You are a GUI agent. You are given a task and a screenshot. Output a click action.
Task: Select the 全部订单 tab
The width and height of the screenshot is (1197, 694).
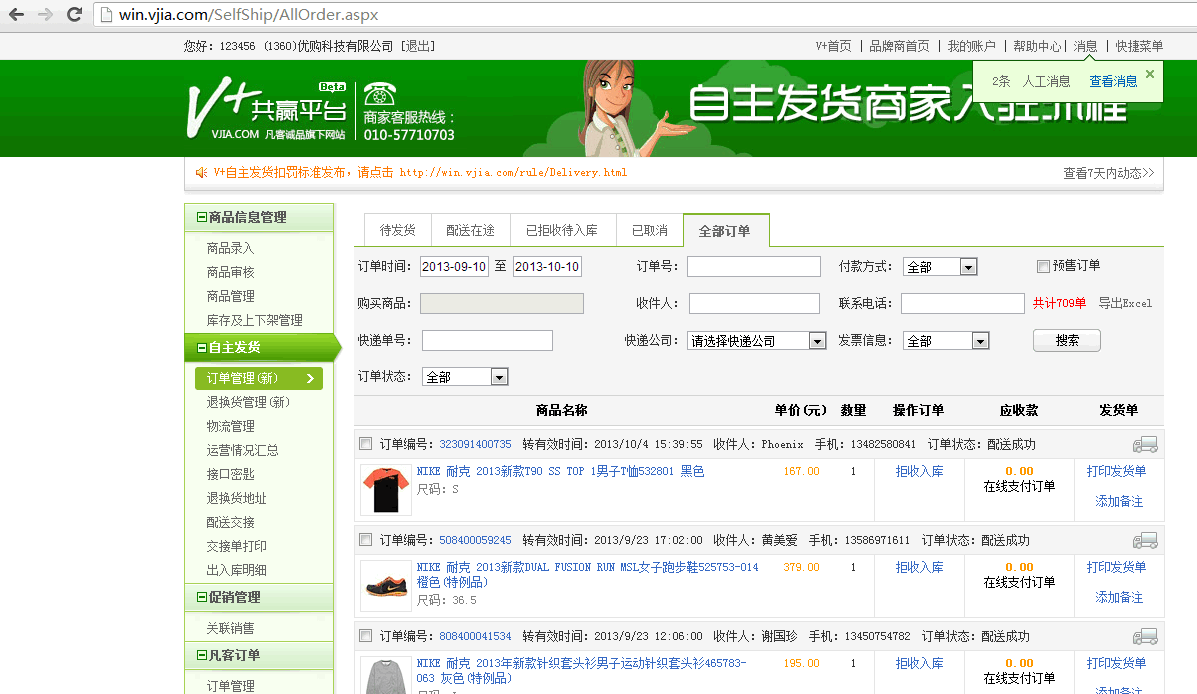[725, 231]
